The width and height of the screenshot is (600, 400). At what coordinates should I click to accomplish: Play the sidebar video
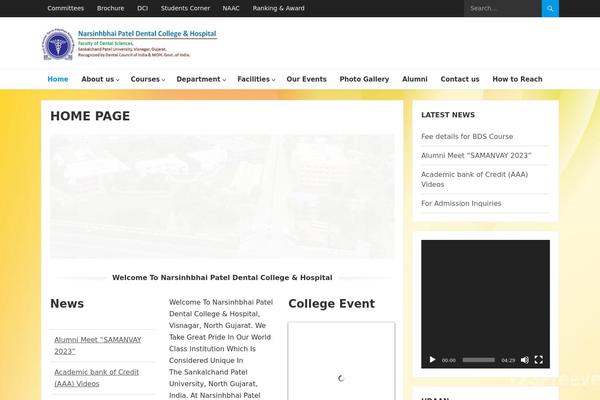click(432, 360)
